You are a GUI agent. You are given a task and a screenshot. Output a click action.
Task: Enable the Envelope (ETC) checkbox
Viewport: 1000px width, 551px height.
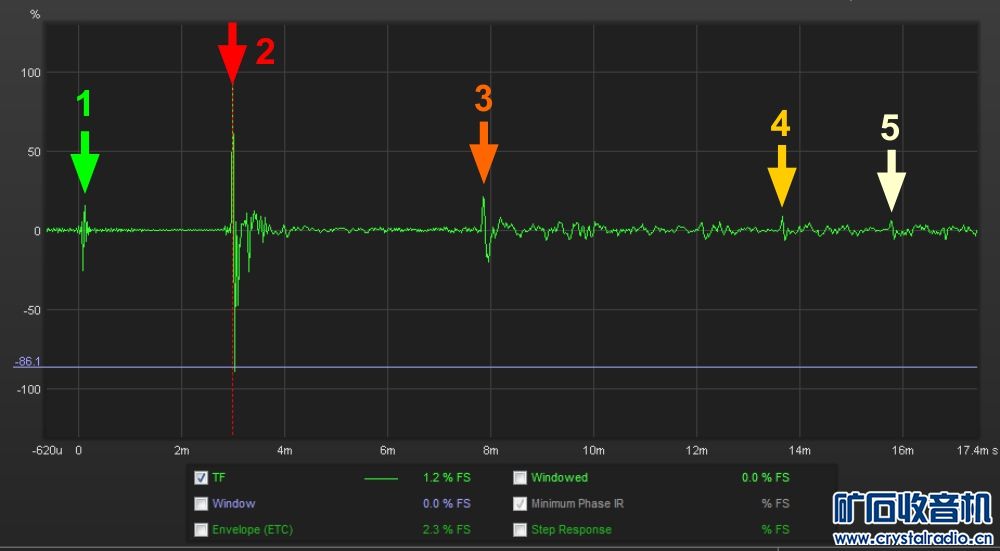[x=201, y=530]
